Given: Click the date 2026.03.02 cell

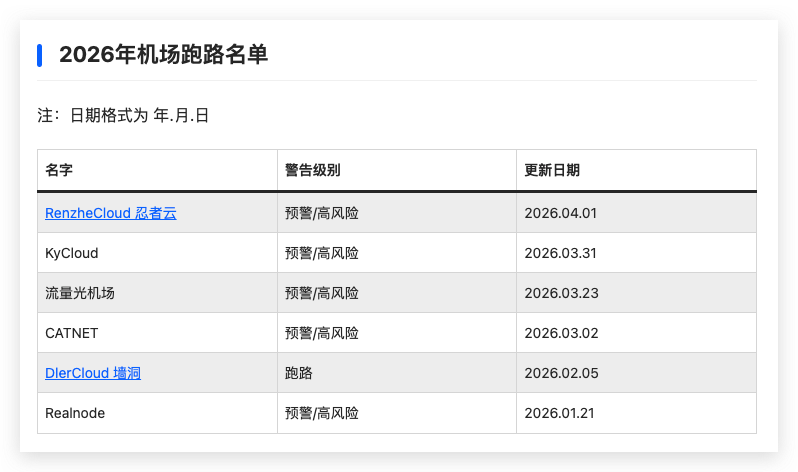Looking at the screenshot, I should pyautogui.click(x=560, y=333).
